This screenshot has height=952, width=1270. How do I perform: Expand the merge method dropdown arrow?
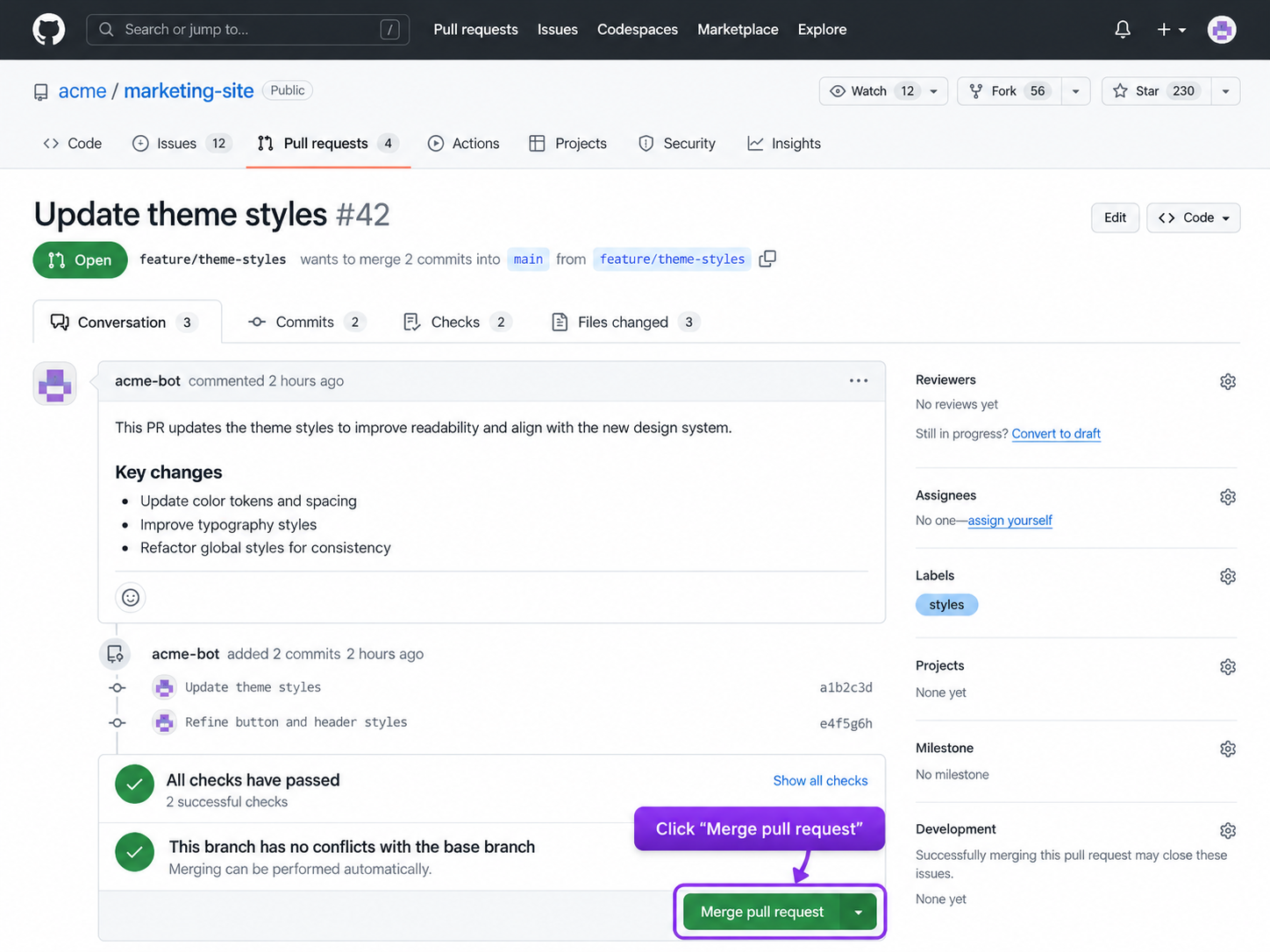point(859,912)
